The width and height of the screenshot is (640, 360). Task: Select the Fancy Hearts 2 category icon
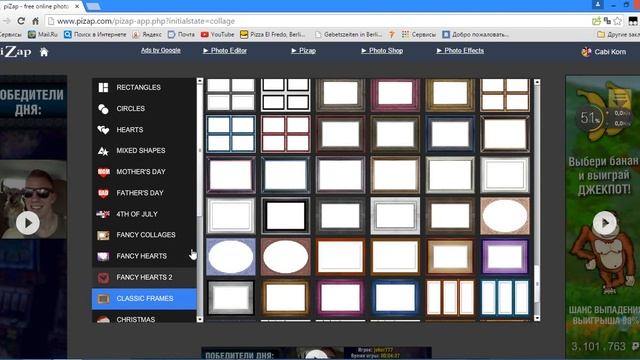(103, 278)
